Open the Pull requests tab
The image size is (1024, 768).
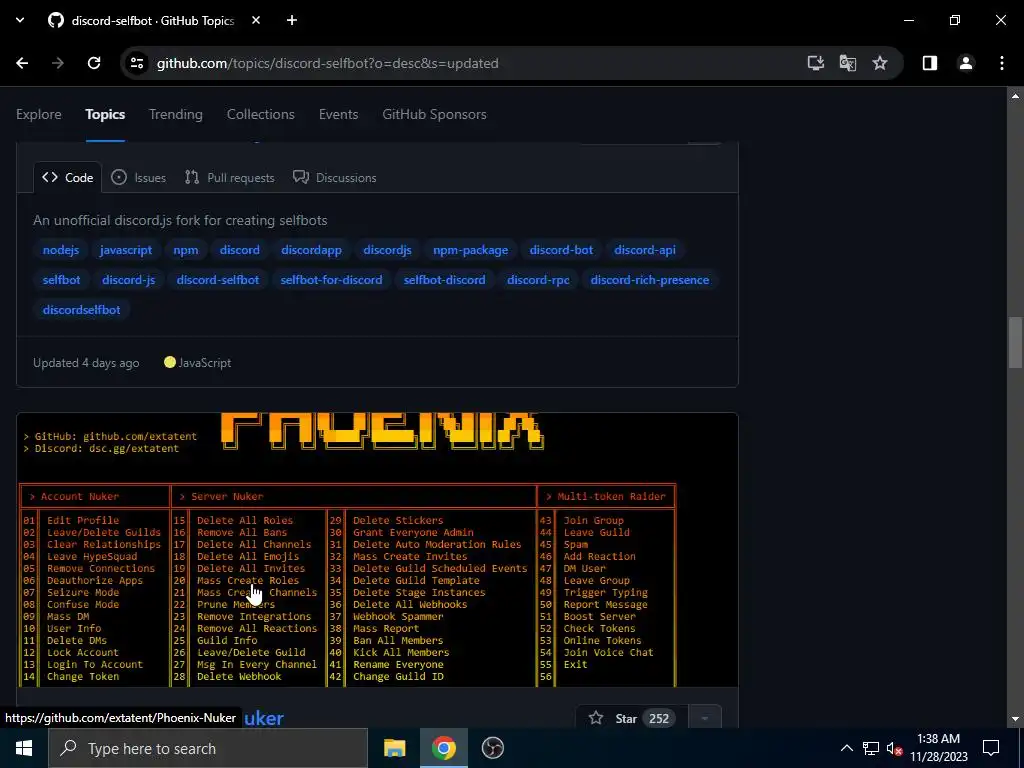(x=229, y=178)
